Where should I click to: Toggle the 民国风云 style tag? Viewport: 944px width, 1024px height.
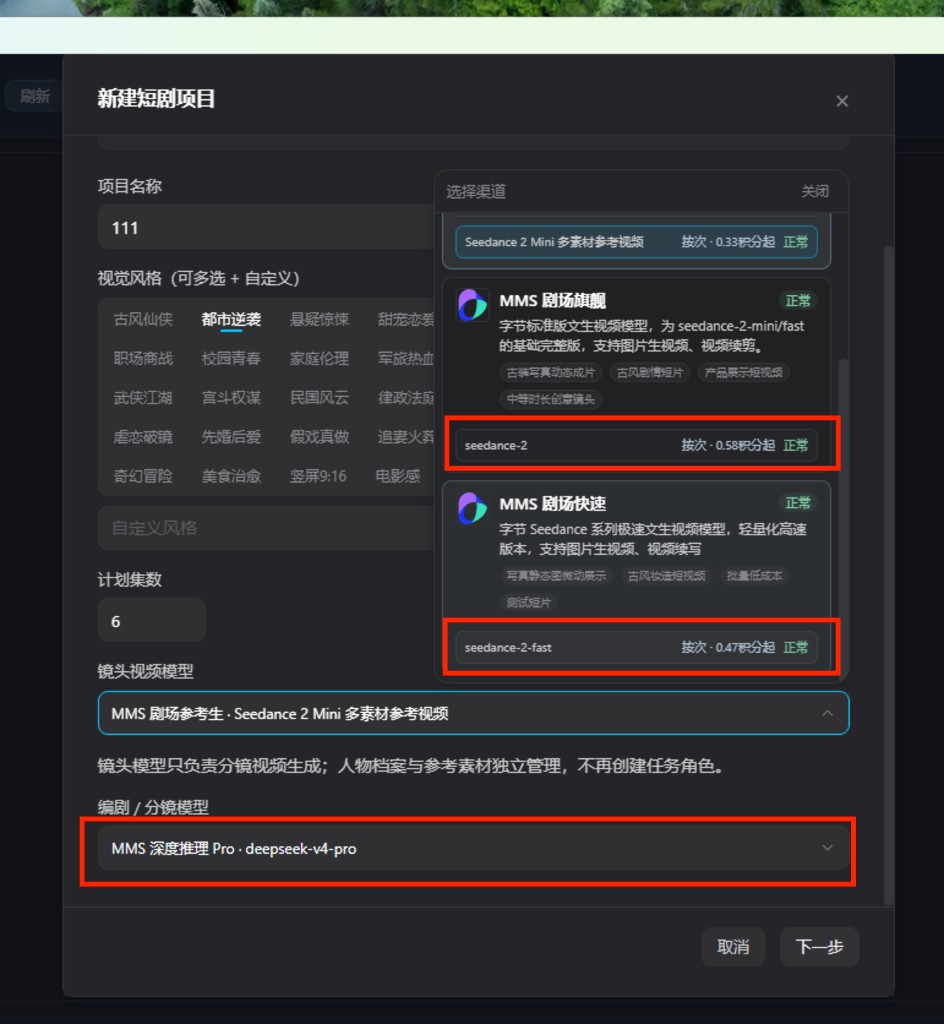[x=319, y=397]
